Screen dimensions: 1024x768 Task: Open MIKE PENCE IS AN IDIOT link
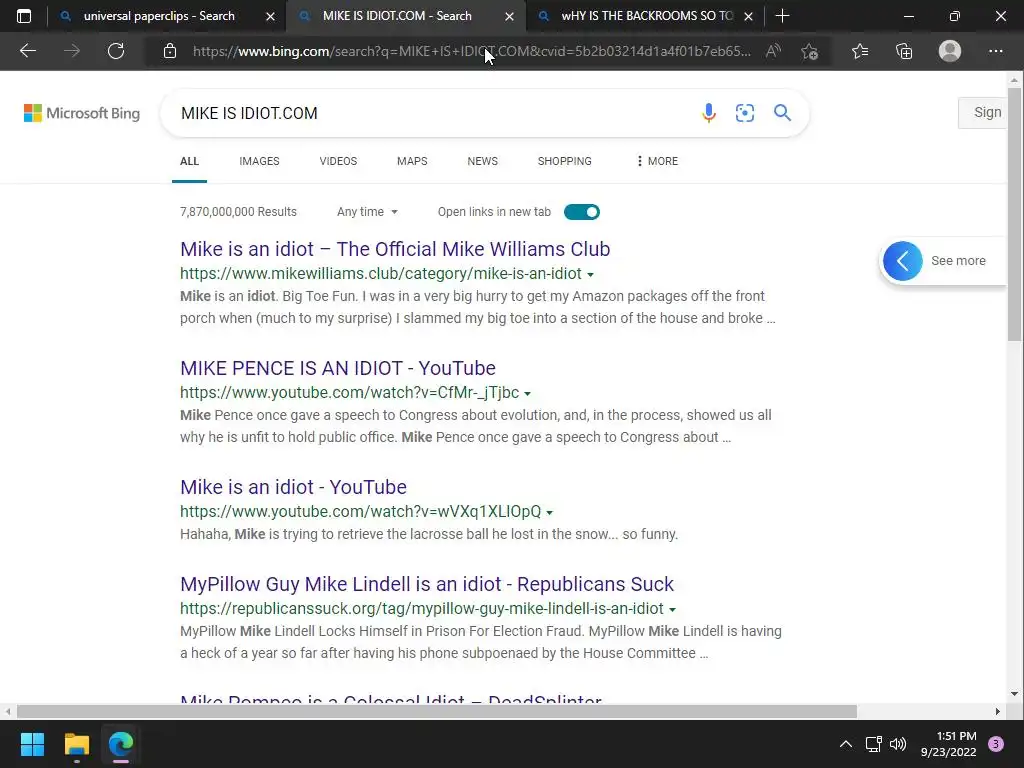point(338,368)
